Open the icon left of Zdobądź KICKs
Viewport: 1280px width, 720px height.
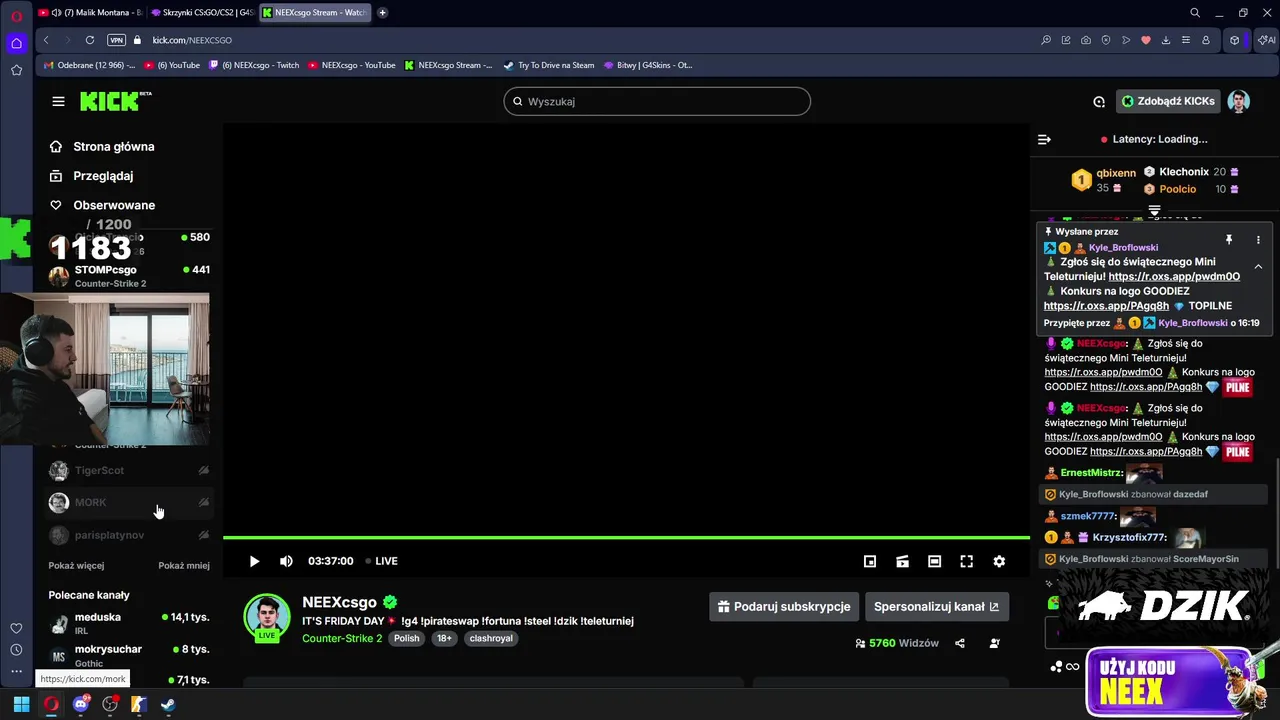pyautogui.click(x=1099, y=101)
